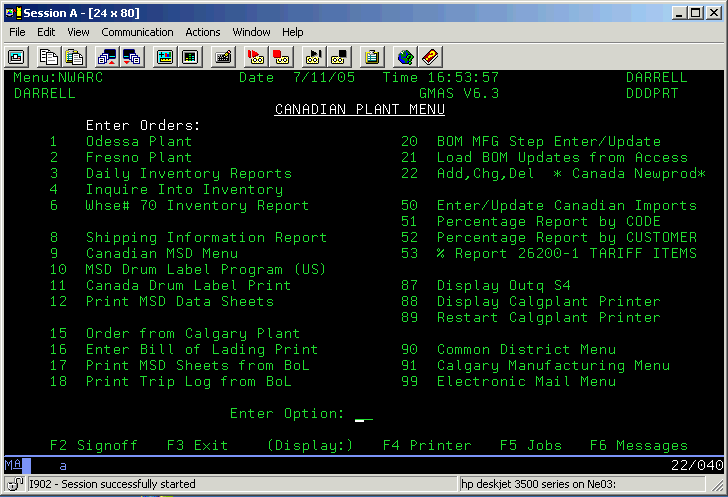Screen dimensions: 728x497
Task: Click the F2 Signoff function key label
Action: coord(93,446)
